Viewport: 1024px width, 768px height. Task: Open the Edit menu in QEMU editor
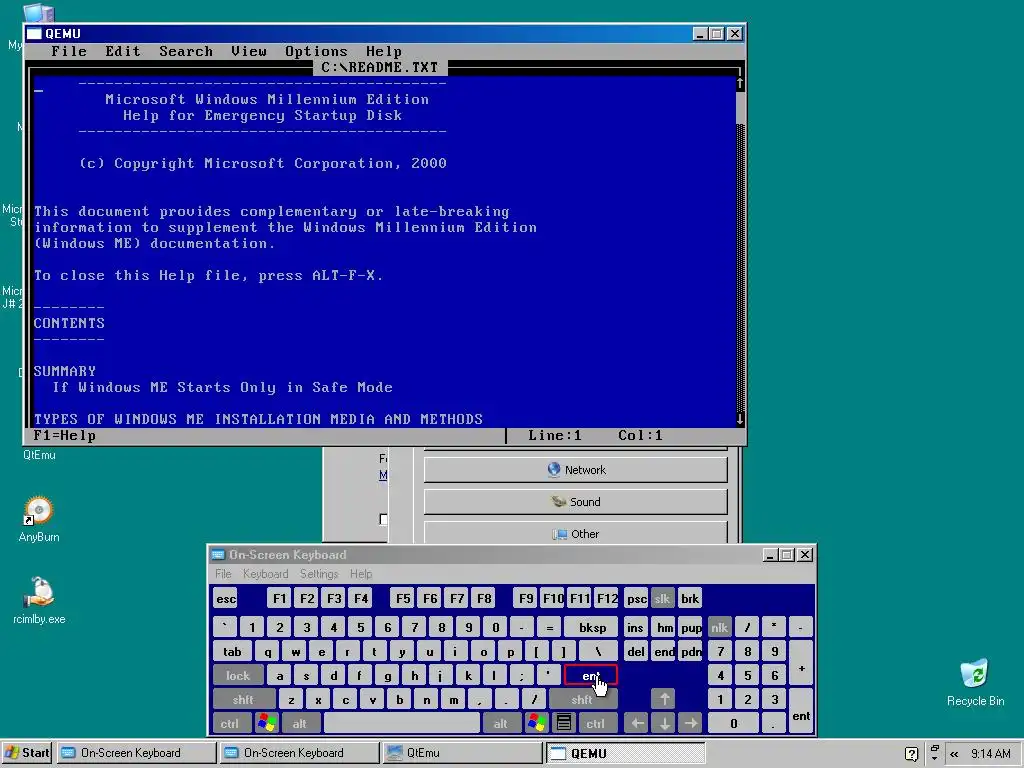[123, 52]
